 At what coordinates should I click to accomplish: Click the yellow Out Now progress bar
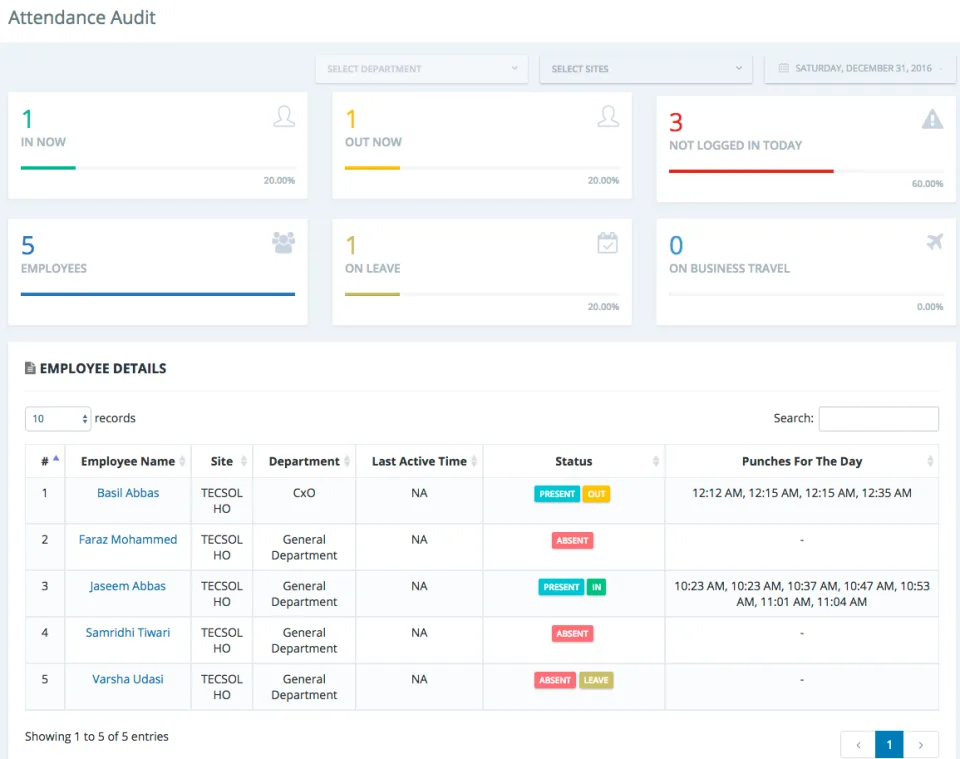[x=372, y=168]
